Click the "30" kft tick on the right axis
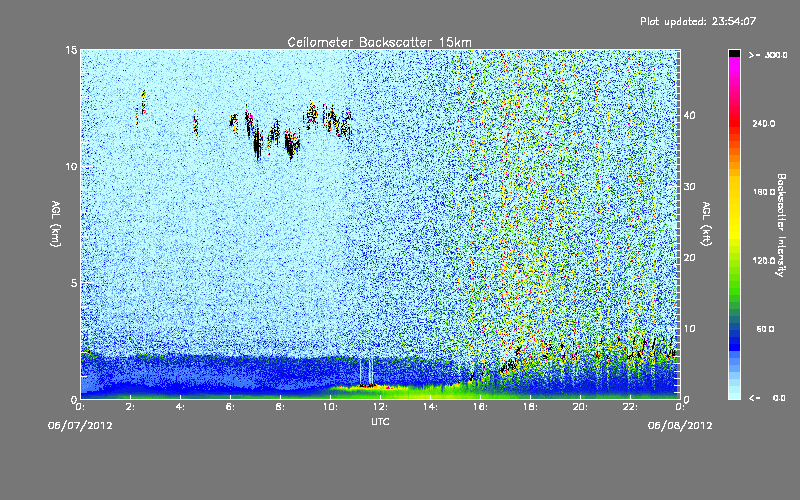Image resolution: width=800 pixels, height=500 pixels. (689, 187)
